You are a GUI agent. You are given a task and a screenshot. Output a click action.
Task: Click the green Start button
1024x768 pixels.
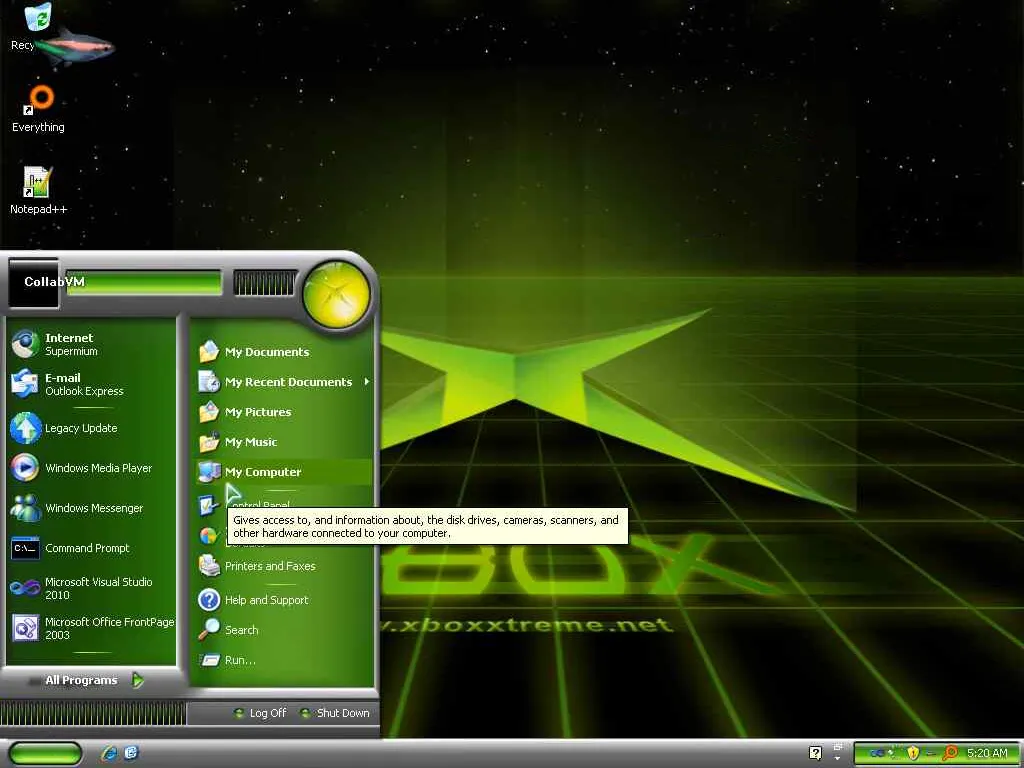tap(46, 753)
